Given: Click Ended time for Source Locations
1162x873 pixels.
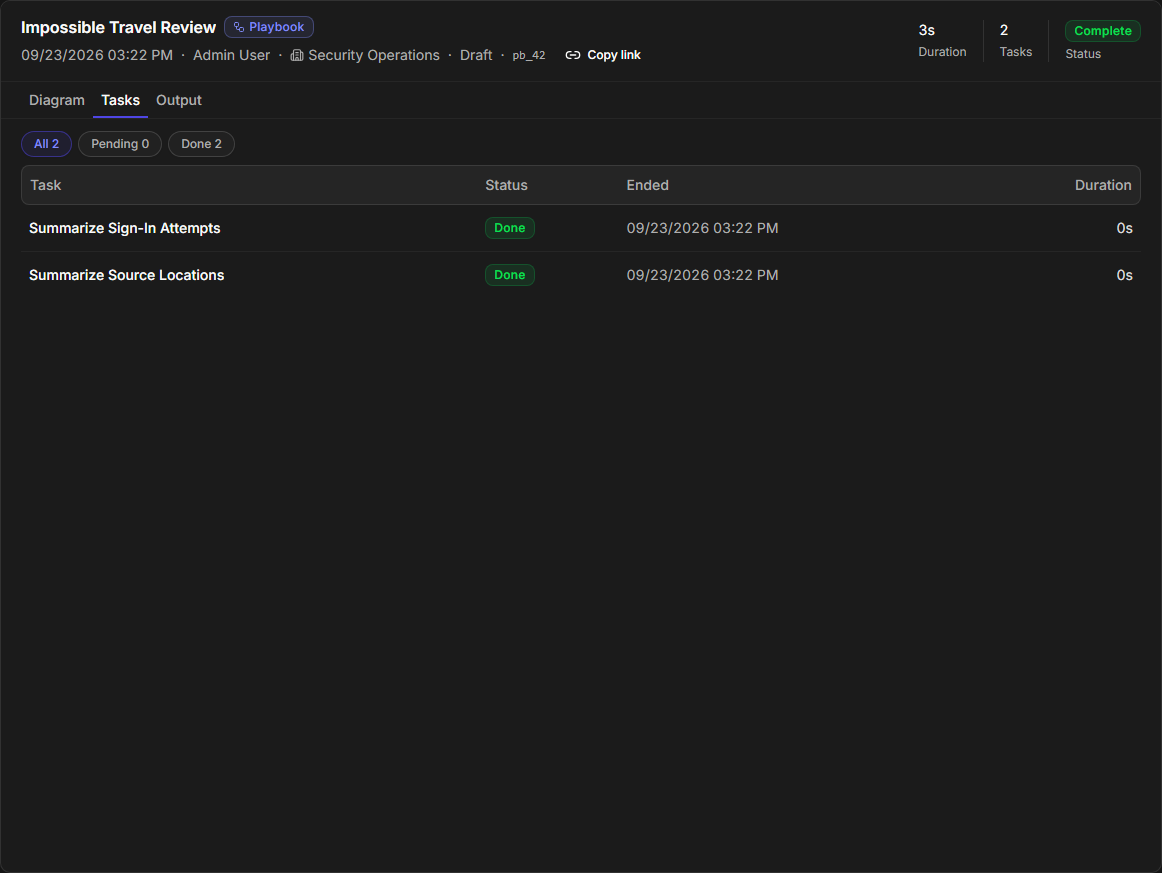Looking at the screenshot, I should (x=702, y=275).
